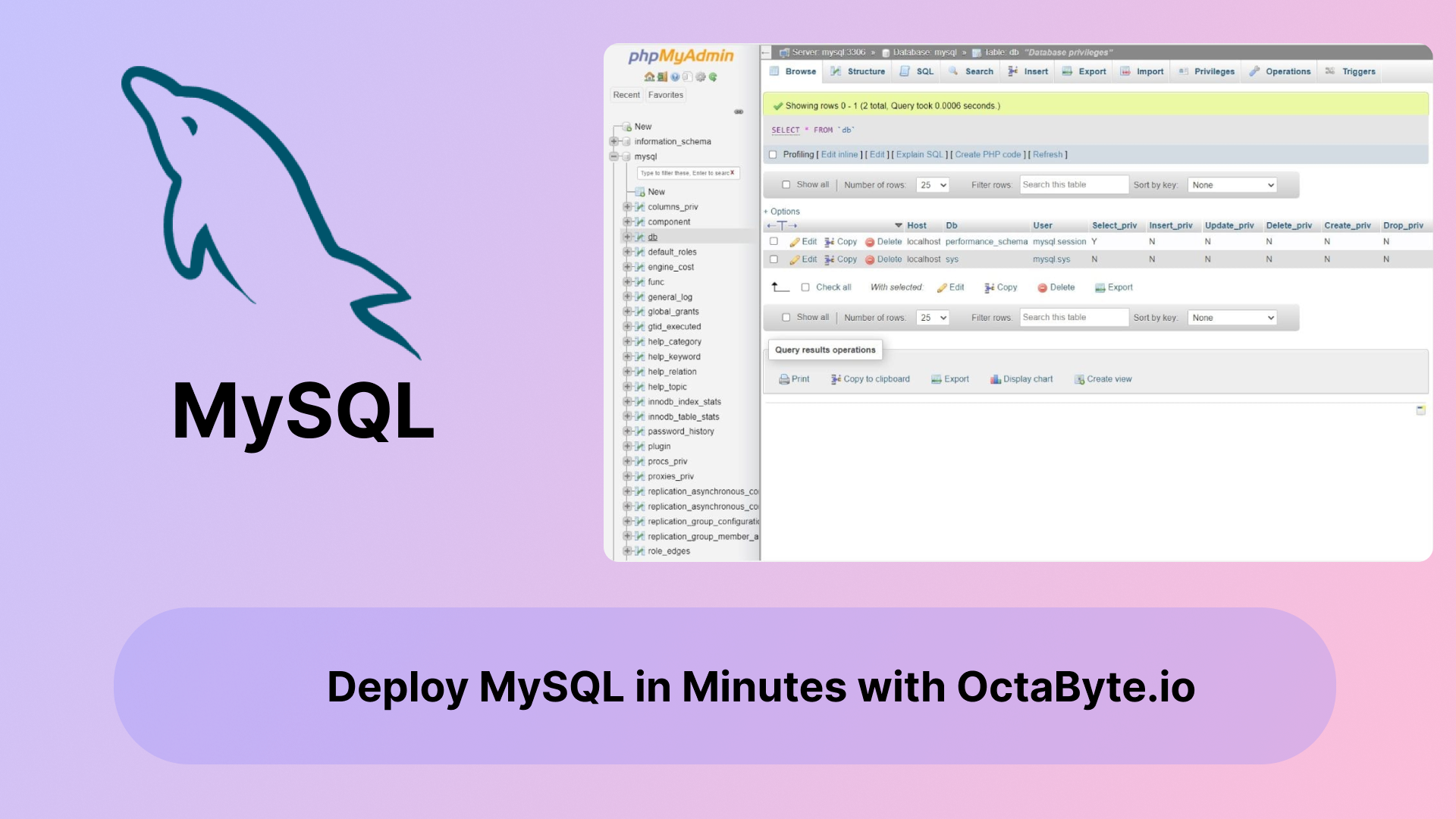Click the Host column sort arrow
This screenshot has height=819, width=1456.
899,226
